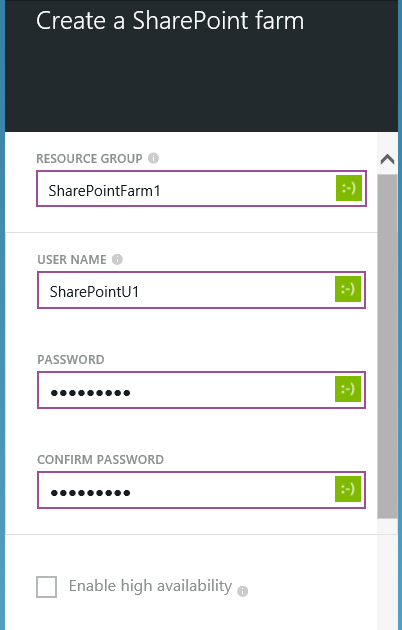Focus the Confirm Password input field
This screenshot has width=402, height=630.
[x=201, y=490]
